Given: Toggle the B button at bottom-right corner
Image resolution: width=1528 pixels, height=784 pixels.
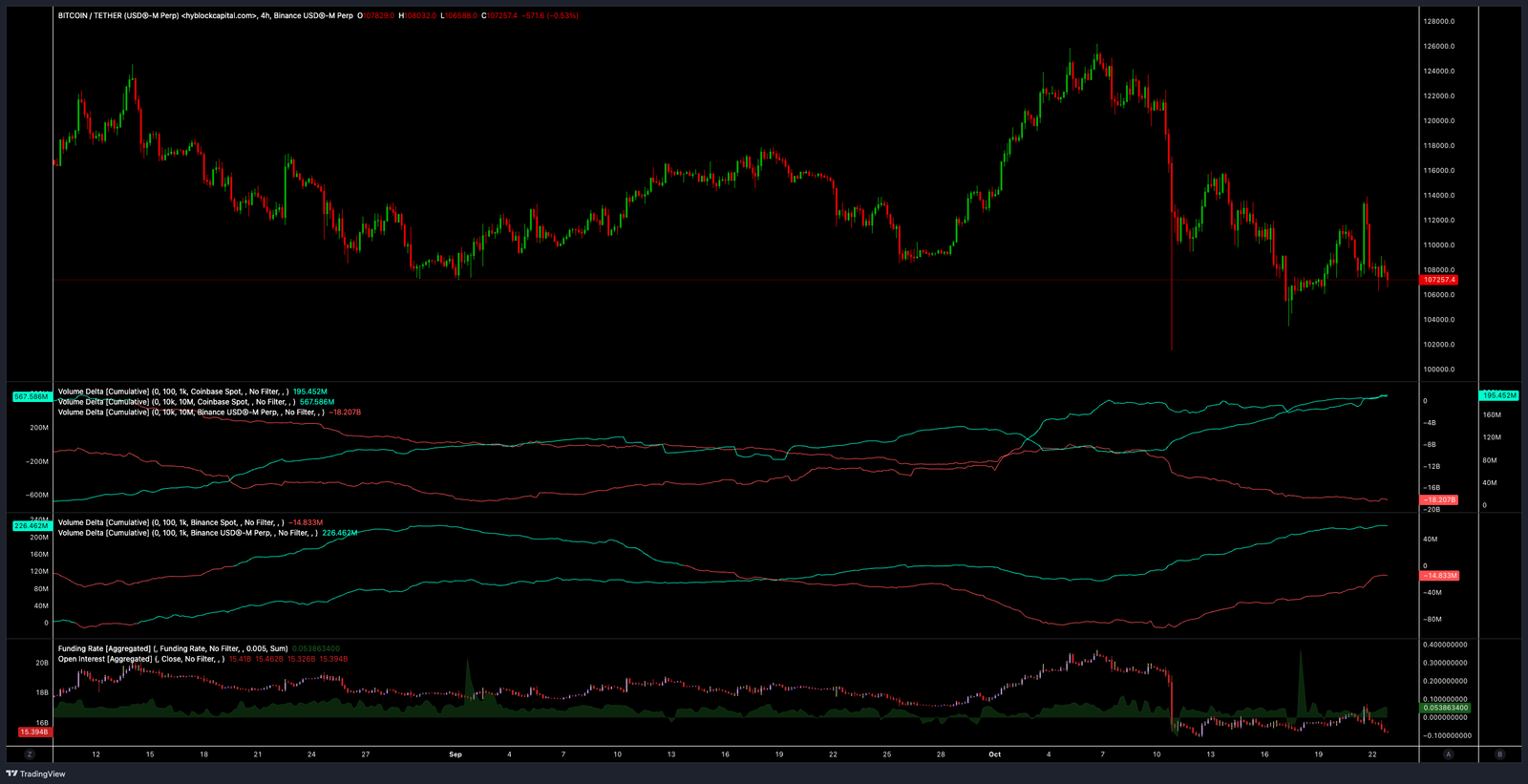Looking at the screenshot, I should 1499,754.
